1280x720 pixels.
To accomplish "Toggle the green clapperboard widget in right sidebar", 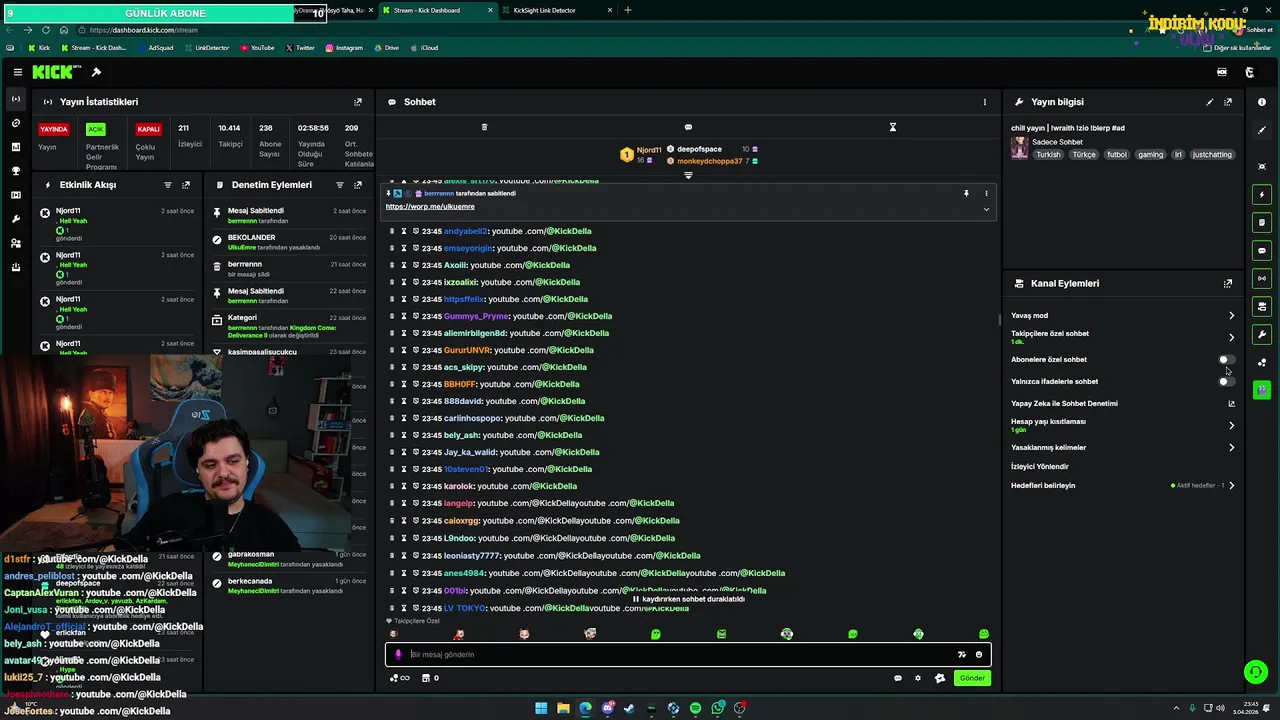I will (1262, 390).
